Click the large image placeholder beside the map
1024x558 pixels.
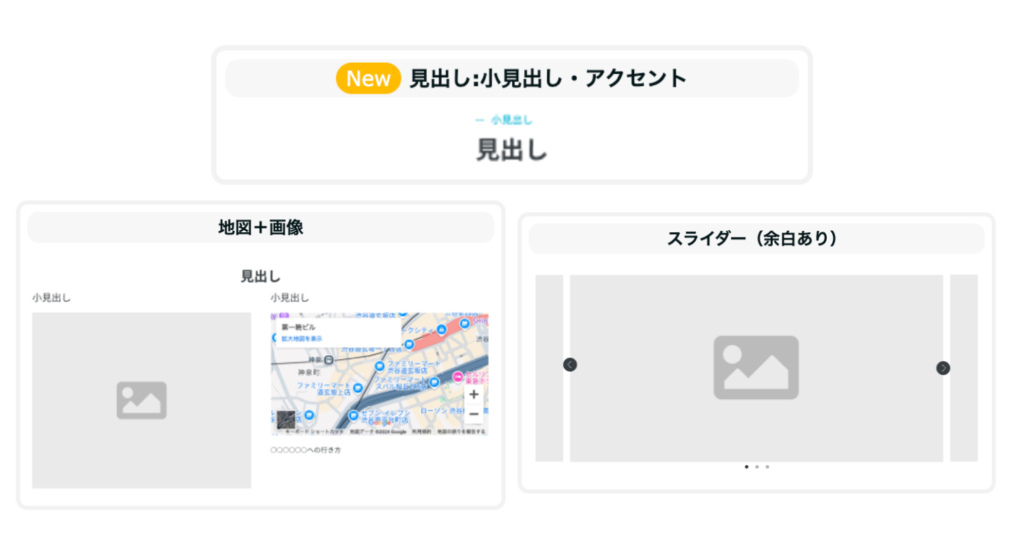click(141, 400)
